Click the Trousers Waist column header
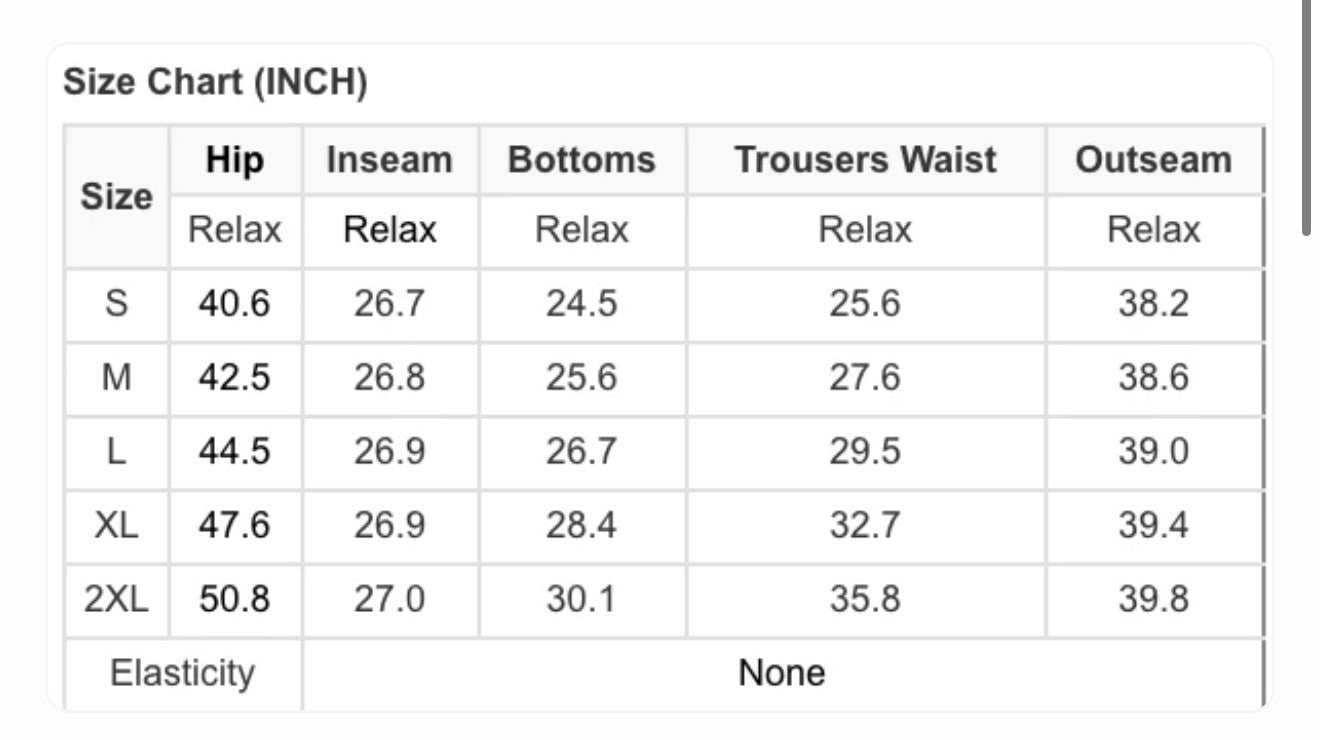 (x=865, y=160)
